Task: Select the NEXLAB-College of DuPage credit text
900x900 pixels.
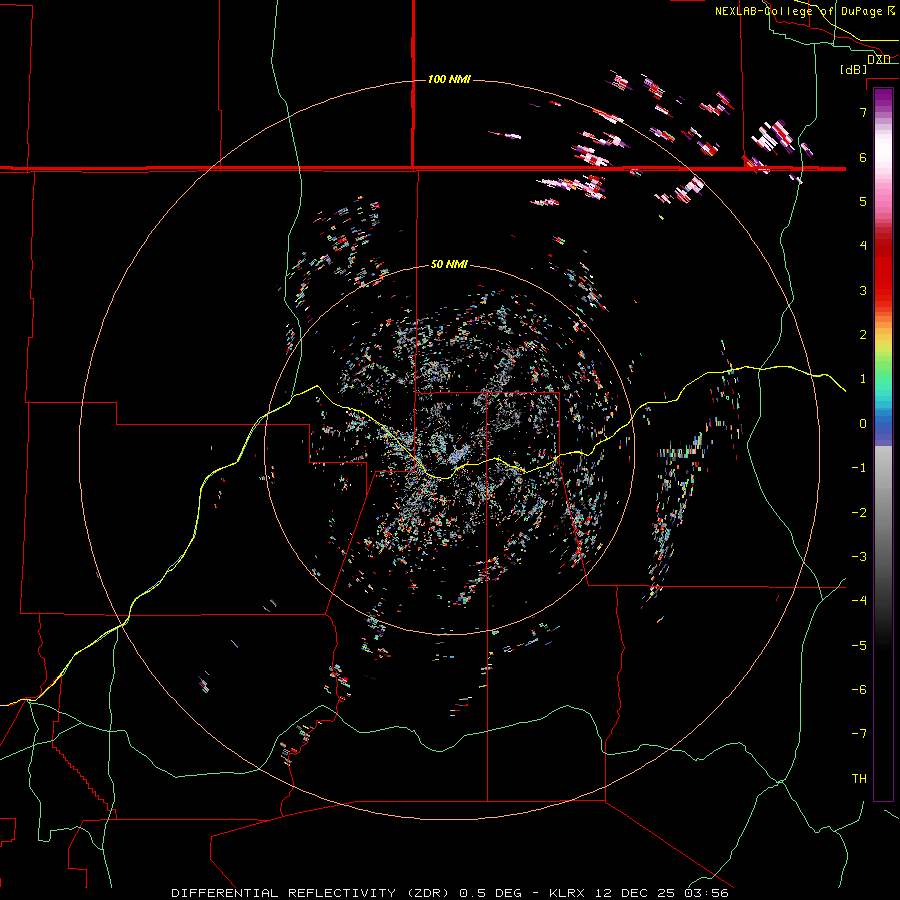Action: 804,11
